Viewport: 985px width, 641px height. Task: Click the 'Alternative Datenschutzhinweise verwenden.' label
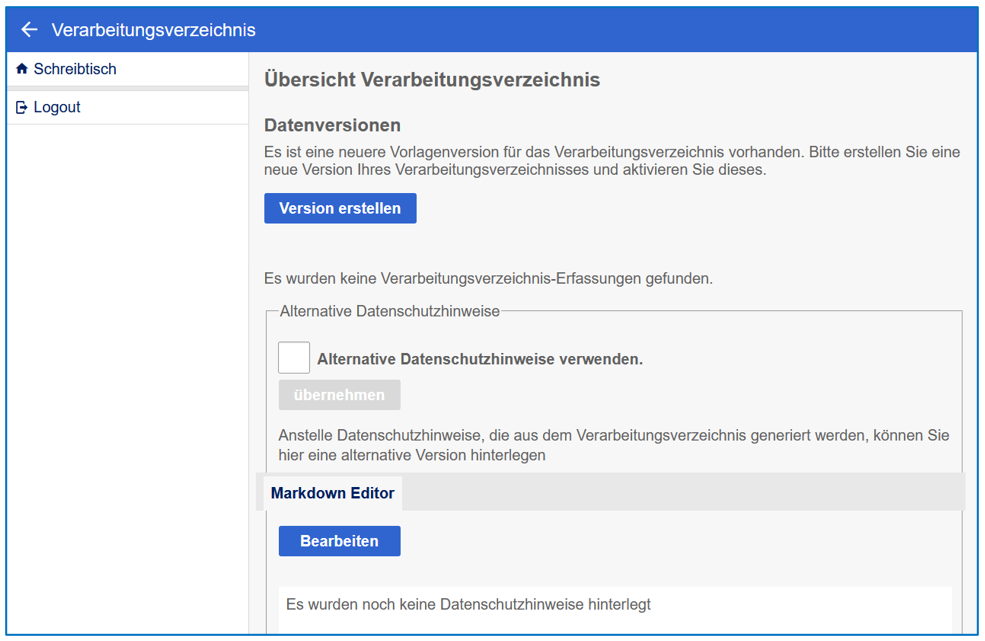coord(479,359)
